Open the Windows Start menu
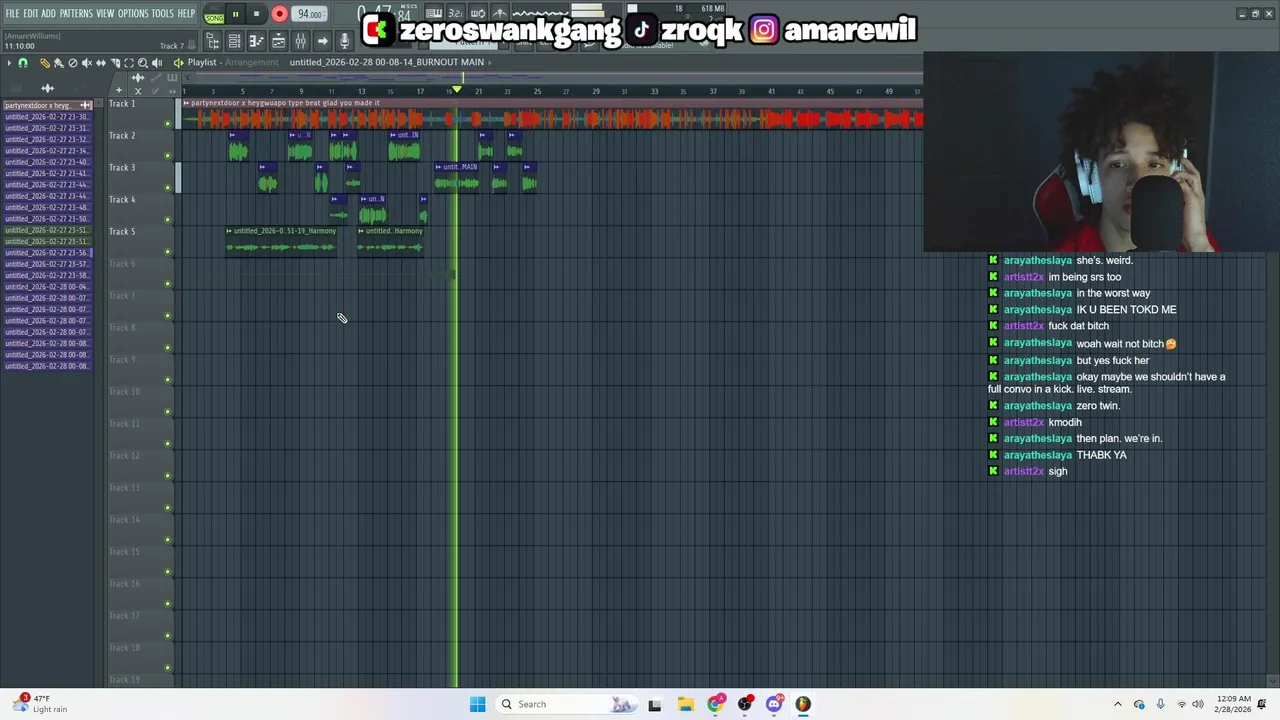Screen dimensions: 1280x720 pos(477,704)
